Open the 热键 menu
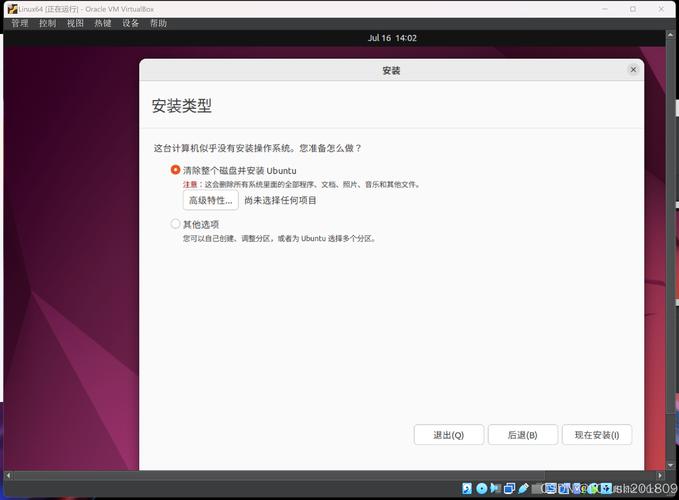 point(103,23)
